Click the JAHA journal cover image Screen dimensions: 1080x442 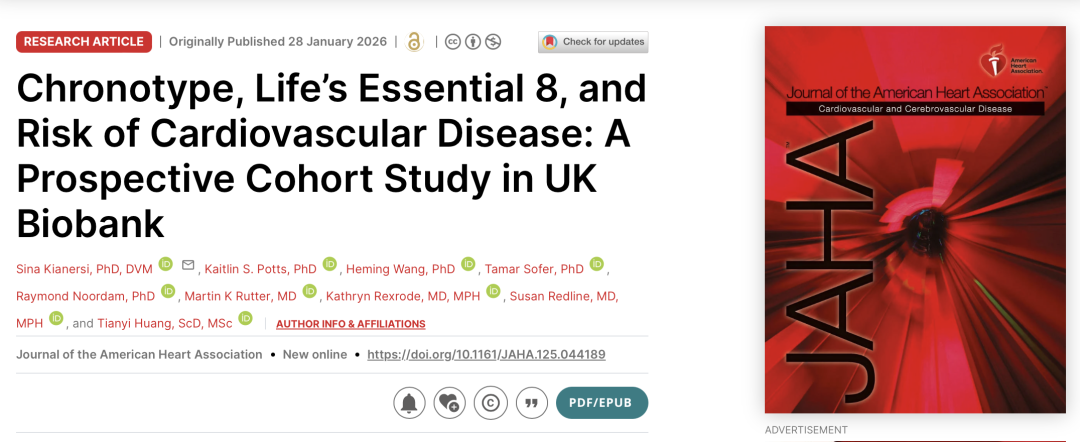point(914,219)
